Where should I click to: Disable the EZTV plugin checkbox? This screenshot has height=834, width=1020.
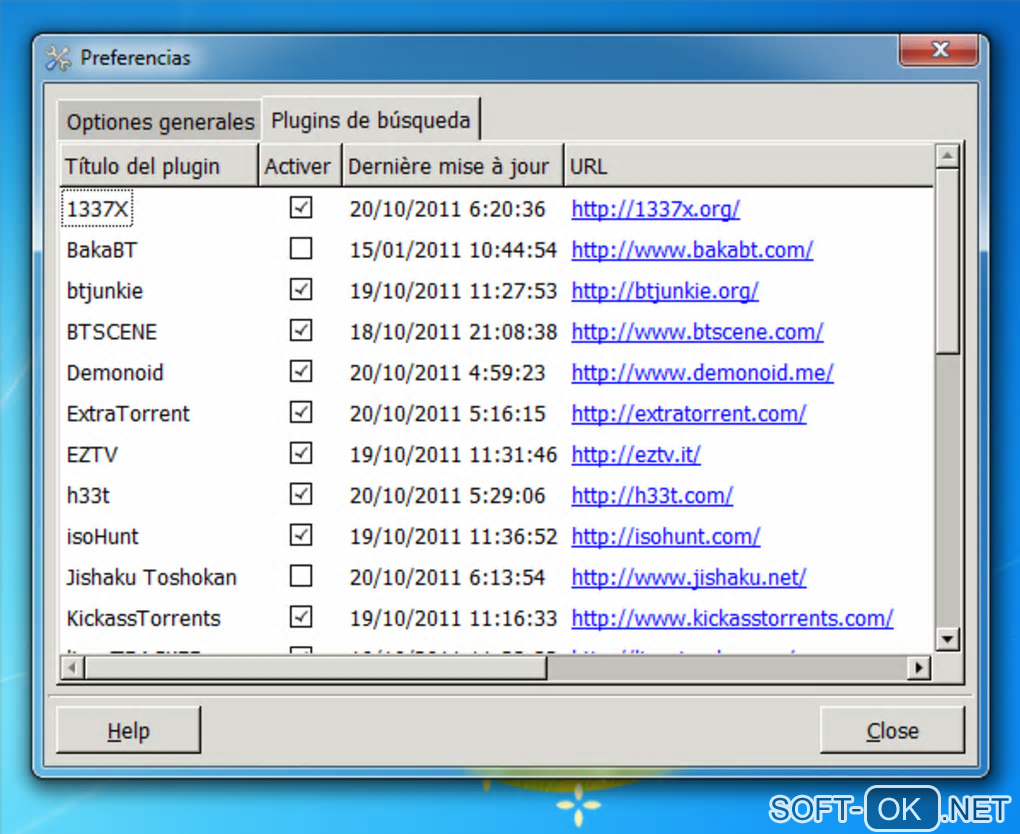tap(301, 454)
